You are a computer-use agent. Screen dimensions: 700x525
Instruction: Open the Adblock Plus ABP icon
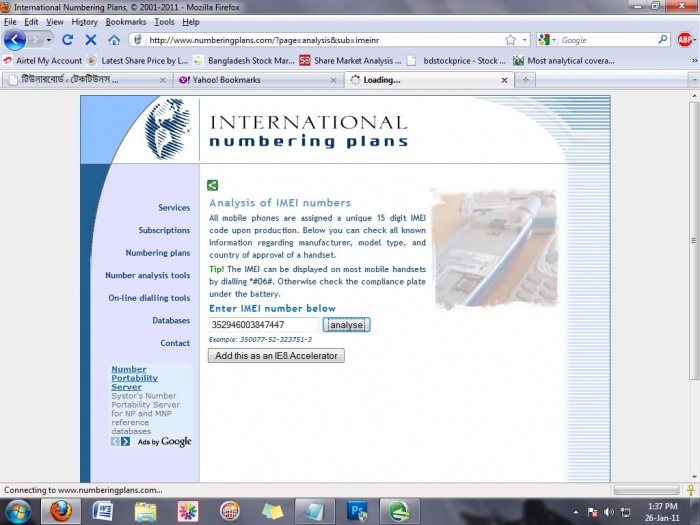(x=684, y=40)
